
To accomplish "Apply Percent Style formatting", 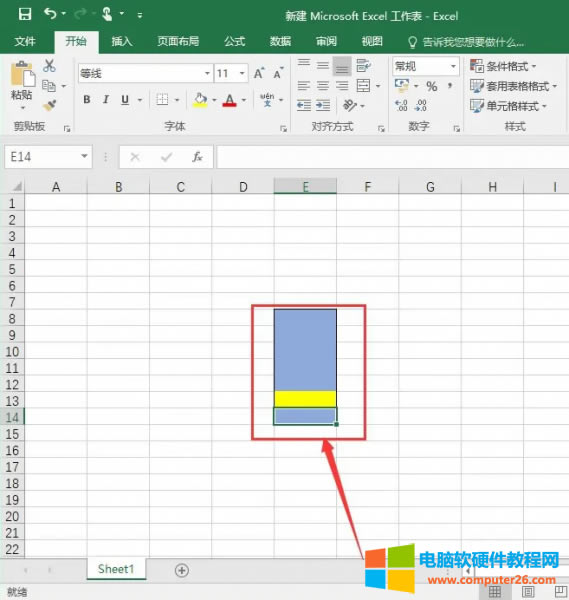I will pos(432,86).
